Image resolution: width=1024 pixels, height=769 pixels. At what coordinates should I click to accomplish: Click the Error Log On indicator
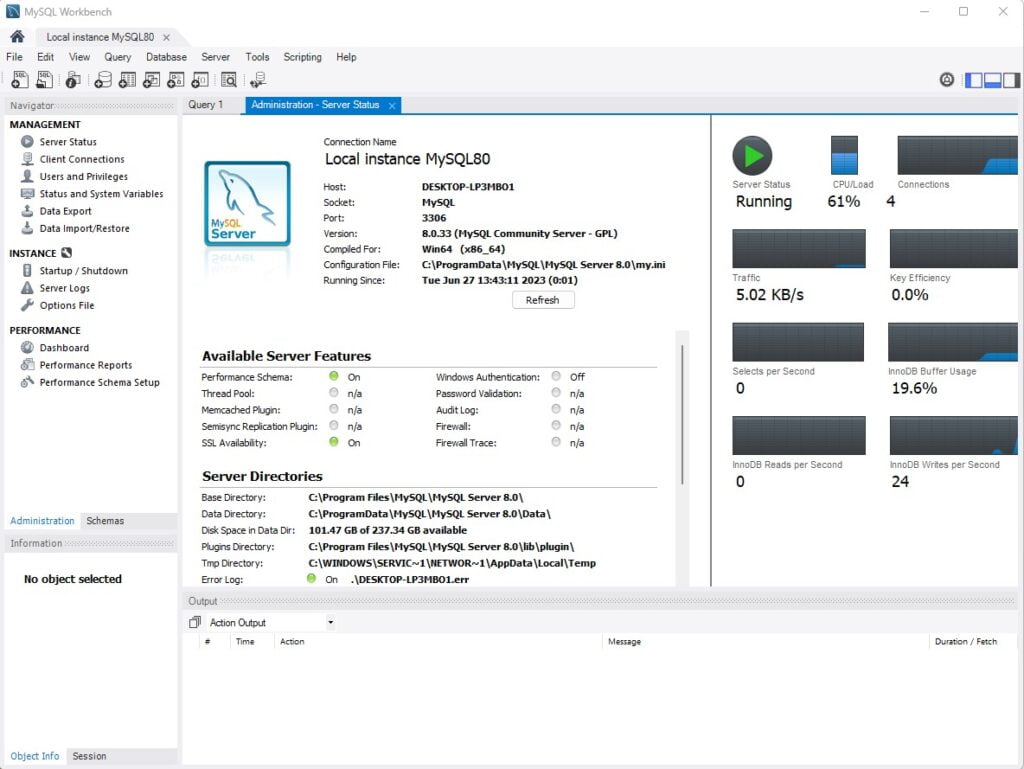click(312, 578)
